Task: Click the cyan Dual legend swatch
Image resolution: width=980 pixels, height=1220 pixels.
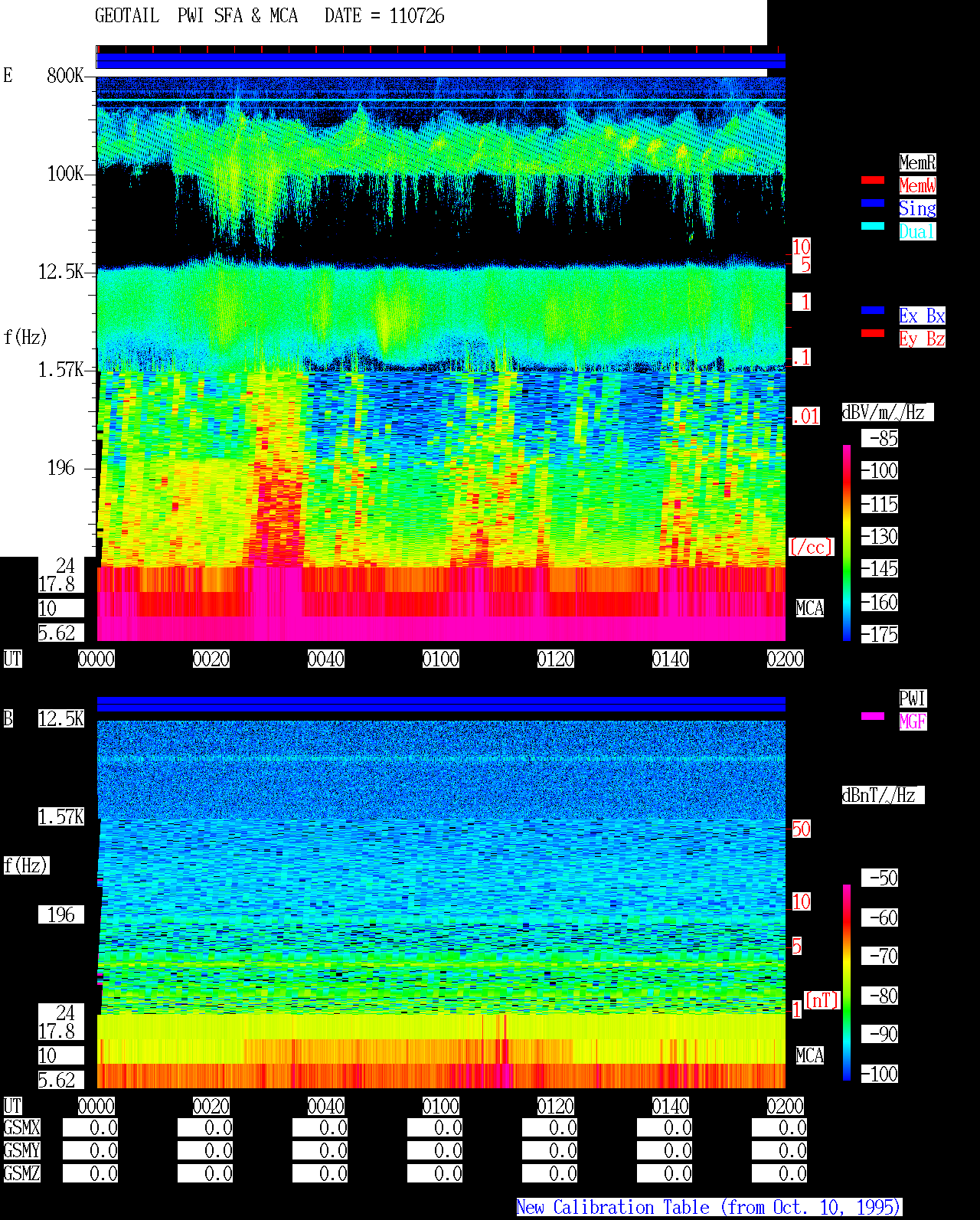Action: [x=873, y=226]
